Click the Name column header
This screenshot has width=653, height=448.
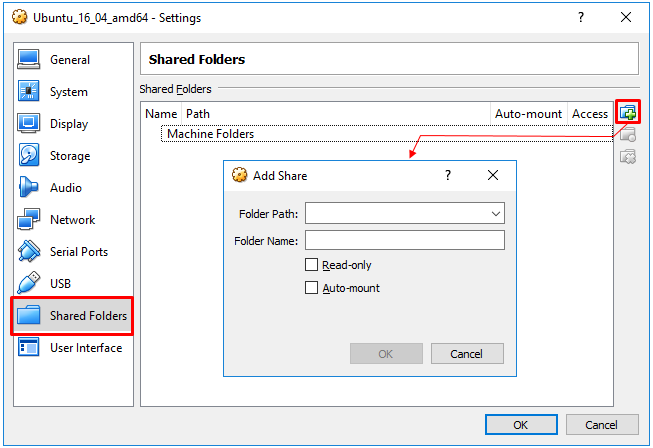161,114
